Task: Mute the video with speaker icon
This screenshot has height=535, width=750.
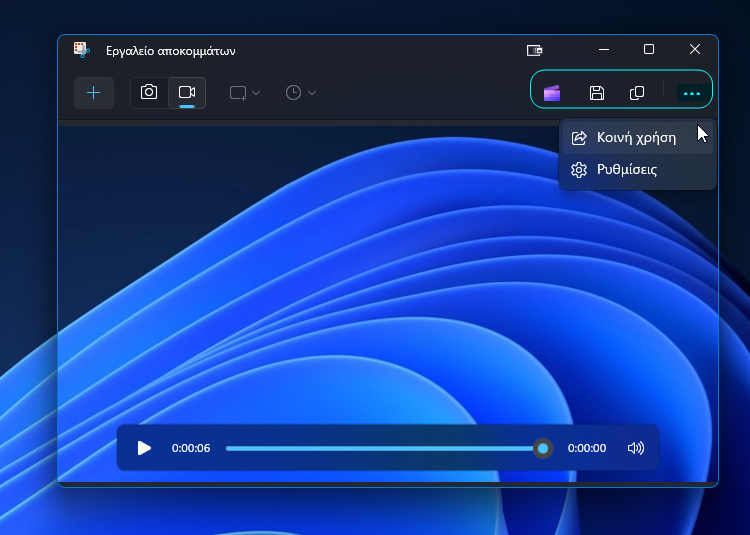Action: pyautogui.click(x=636, y=448)
